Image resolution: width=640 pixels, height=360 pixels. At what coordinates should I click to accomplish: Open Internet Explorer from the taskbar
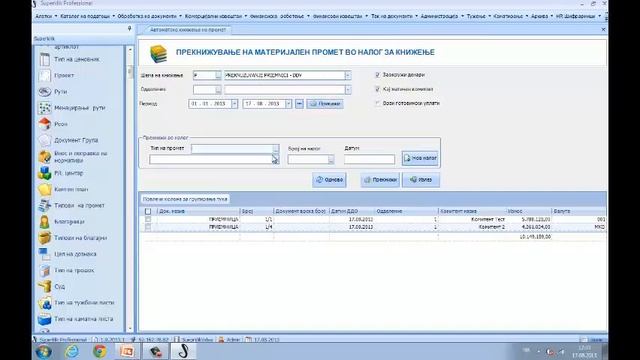pyautogui.click(x=72, y=351)
